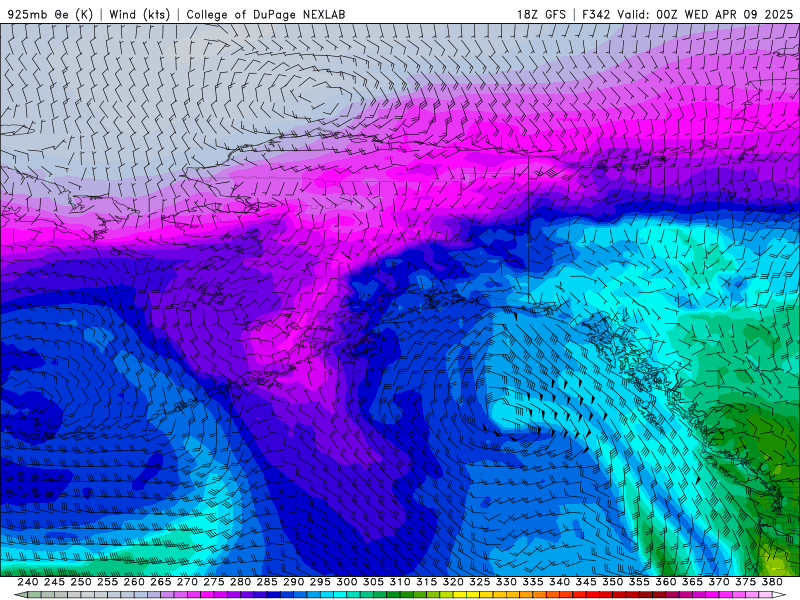Click the 280 value on the color scale
The height and width of the screenshot is (600, 800).
[240, 582]
